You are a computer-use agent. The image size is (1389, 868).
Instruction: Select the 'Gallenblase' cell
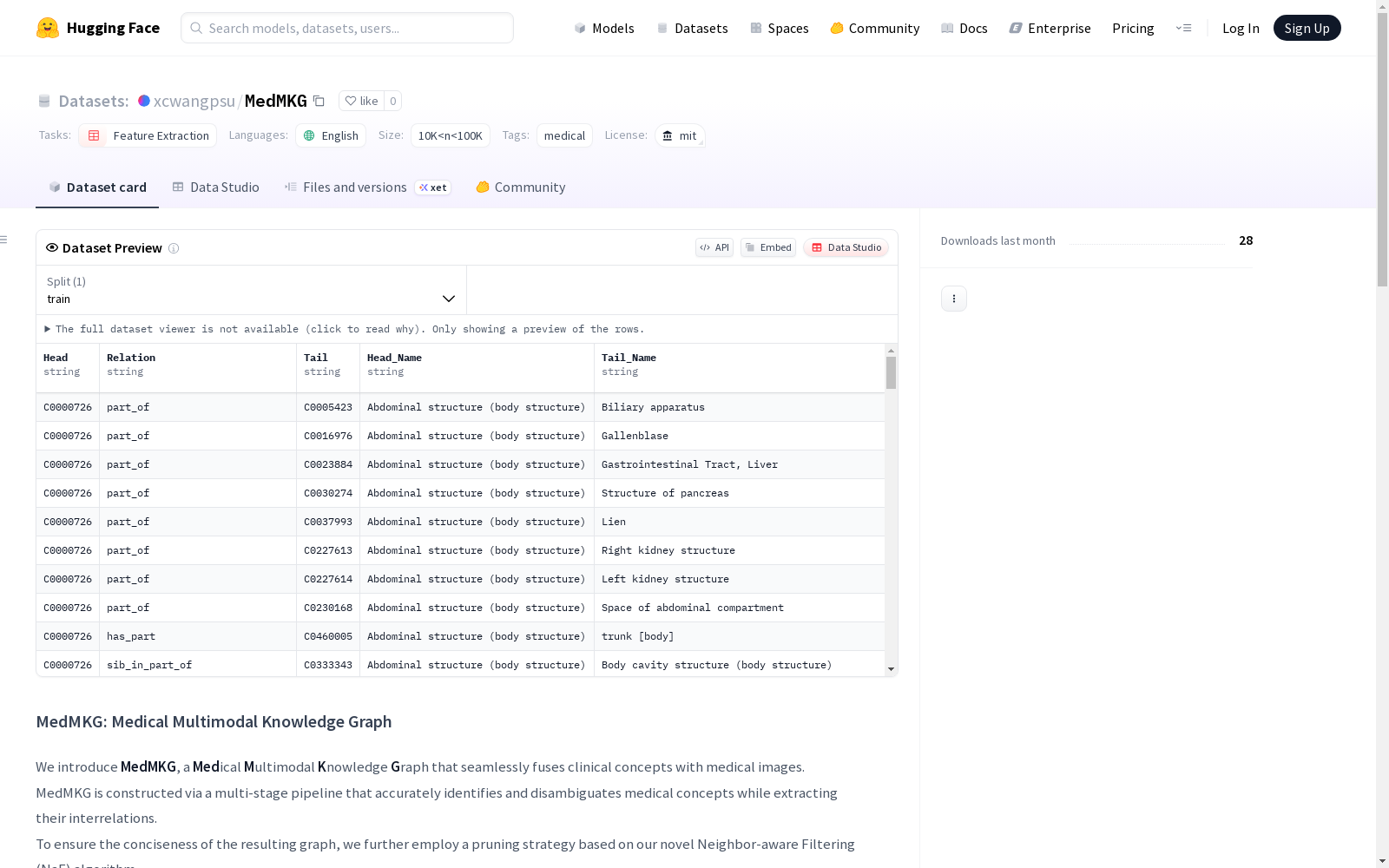pyautogui.click(x=740, y=436)
